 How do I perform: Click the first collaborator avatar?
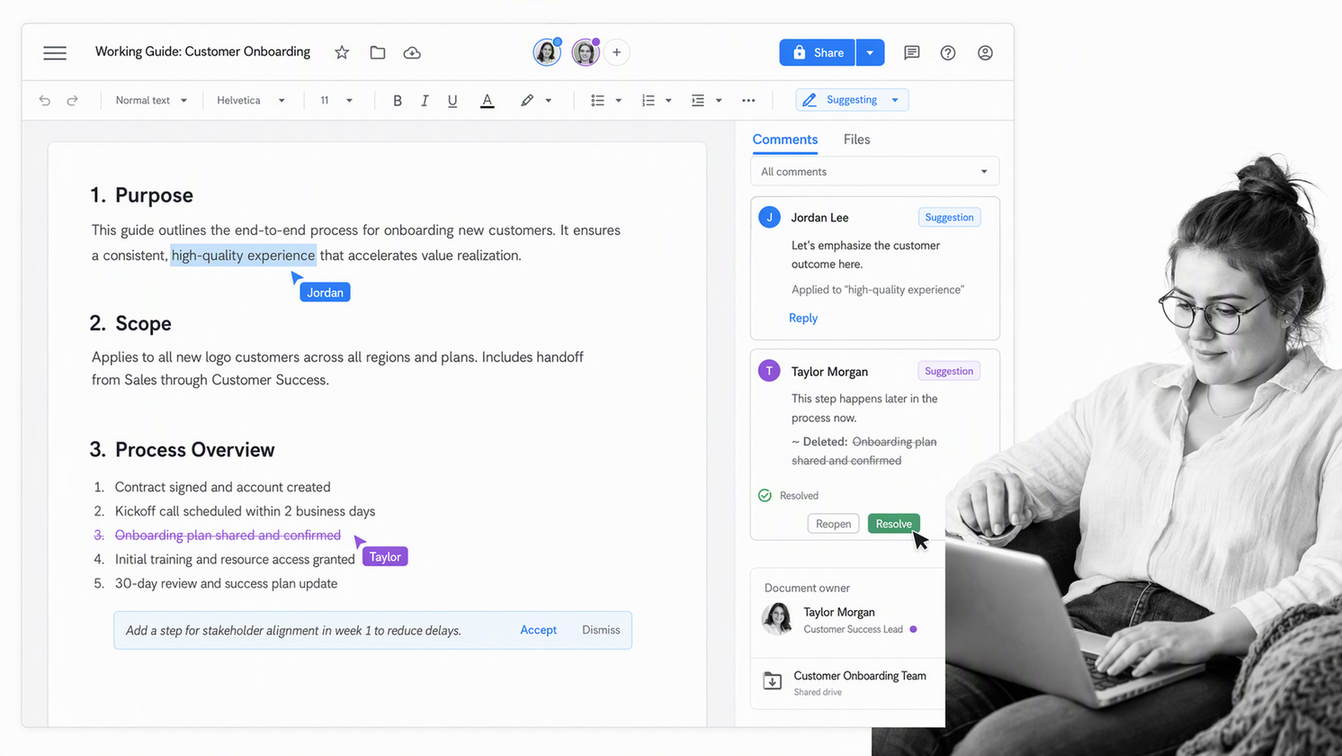click(x=547, y=52)
